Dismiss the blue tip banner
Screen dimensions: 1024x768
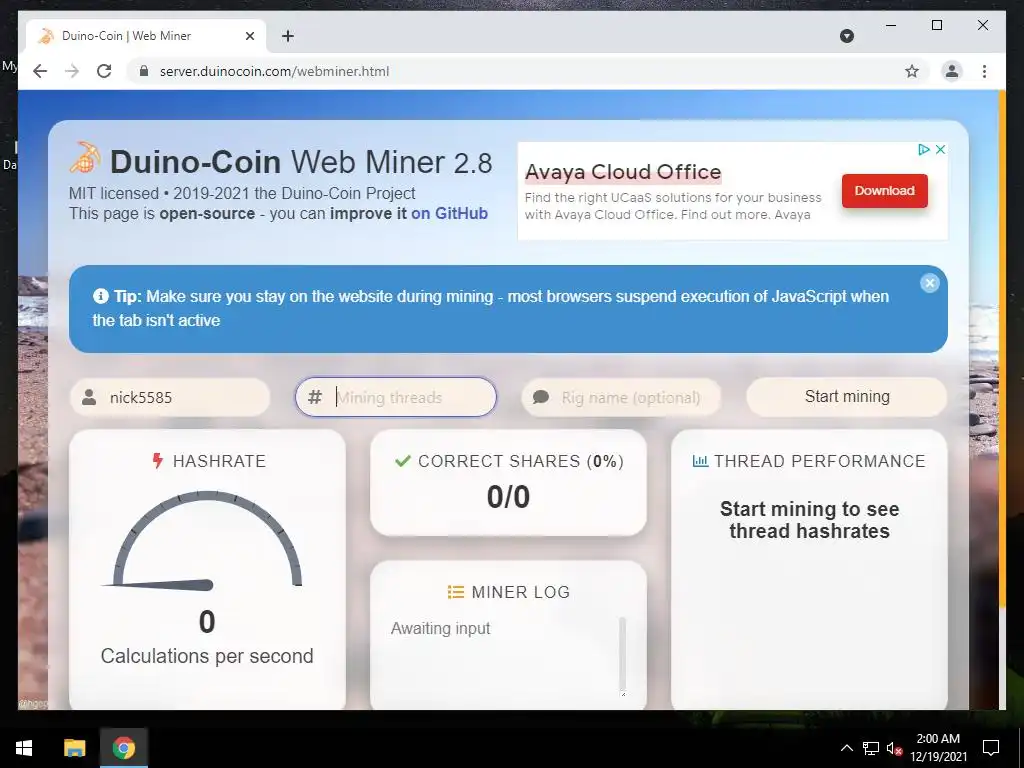click(929, 283)
